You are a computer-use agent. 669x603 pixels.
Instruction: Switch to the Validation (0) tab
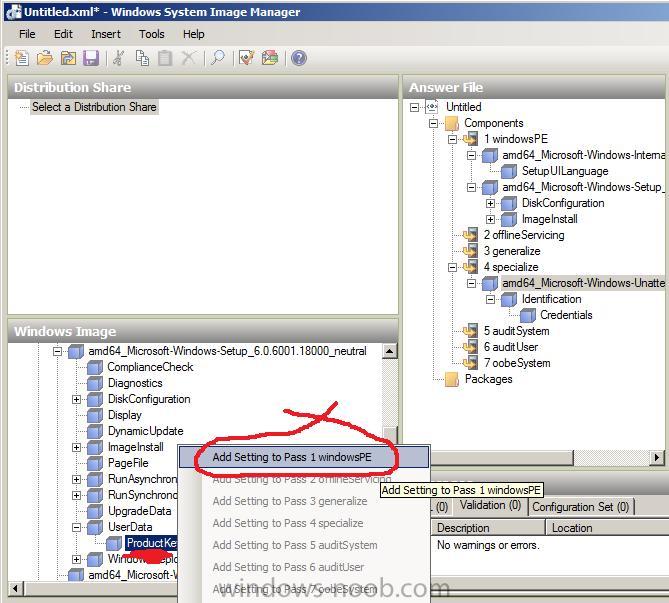(x=490, y=506)
